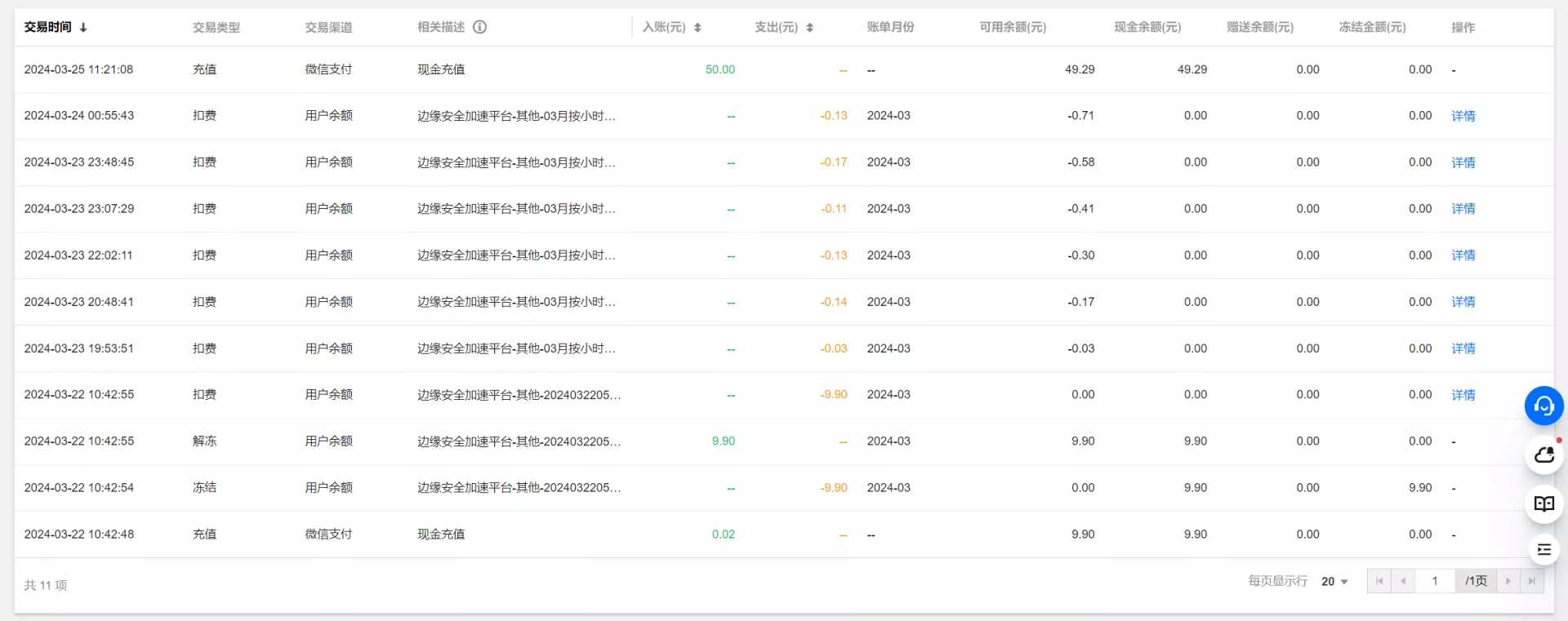The height and width of the screenshot is (621, 1568).
Task: Click the 交易时间 column header
Action: coord(47,27)
